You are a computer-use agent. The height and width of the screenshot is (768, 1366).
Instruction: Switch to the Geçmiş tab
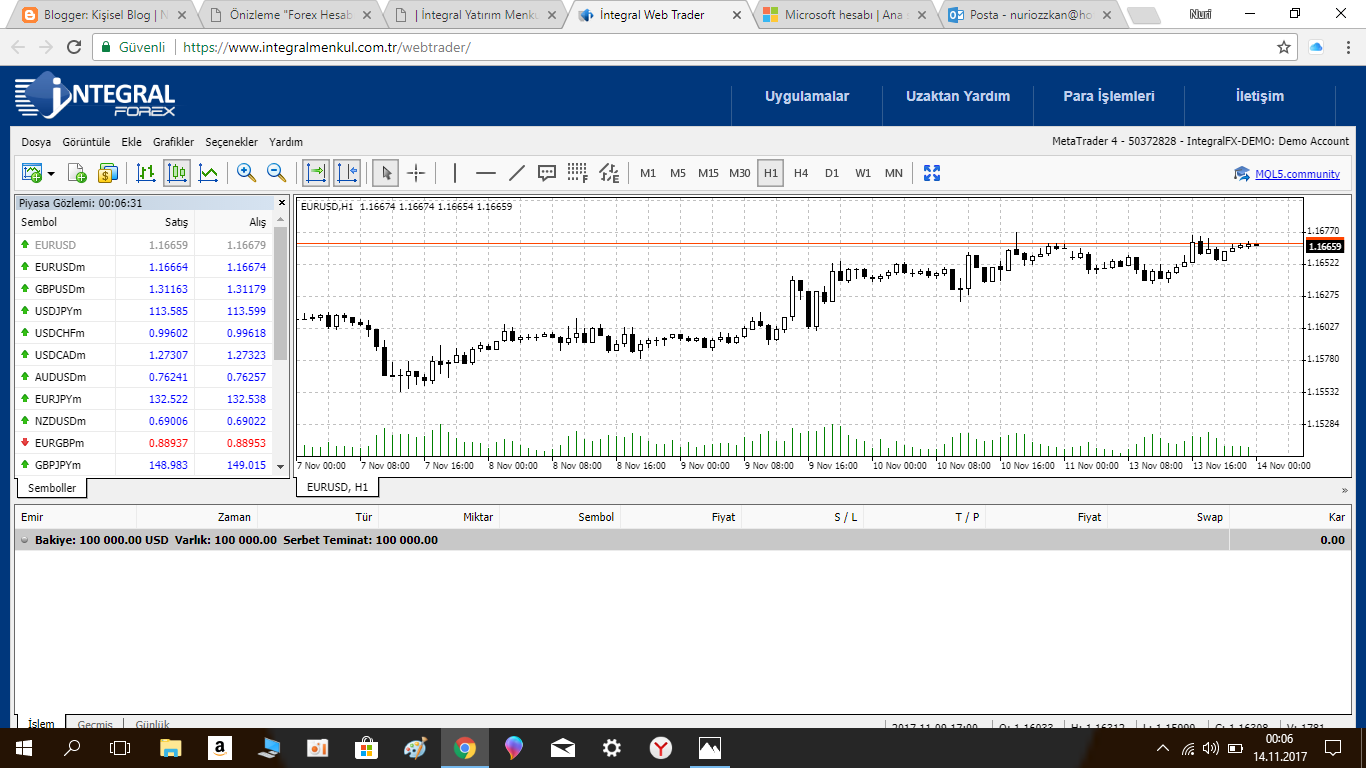coord(95,724)
